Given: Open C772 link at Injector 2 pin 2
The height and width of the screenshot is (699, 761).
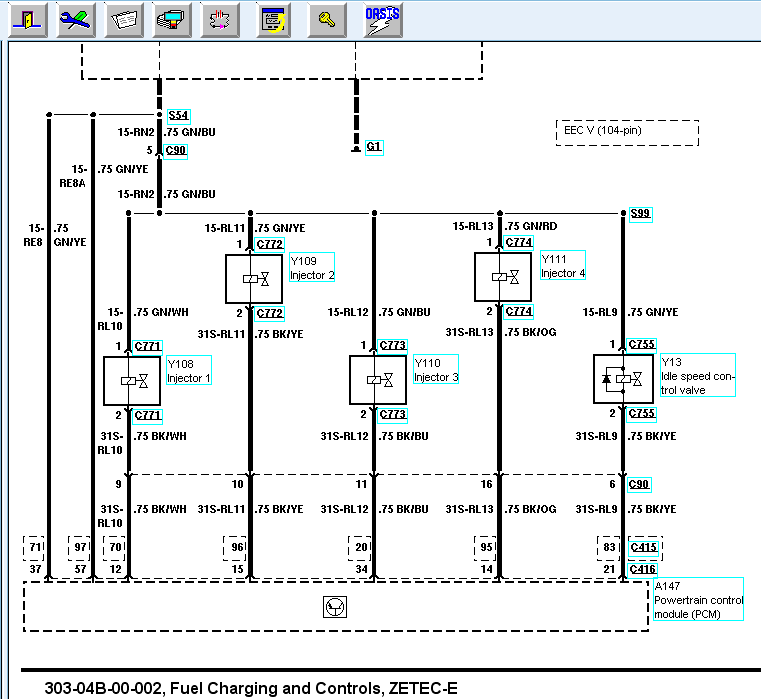Looking at the screenshot, I should pos(269,313).
